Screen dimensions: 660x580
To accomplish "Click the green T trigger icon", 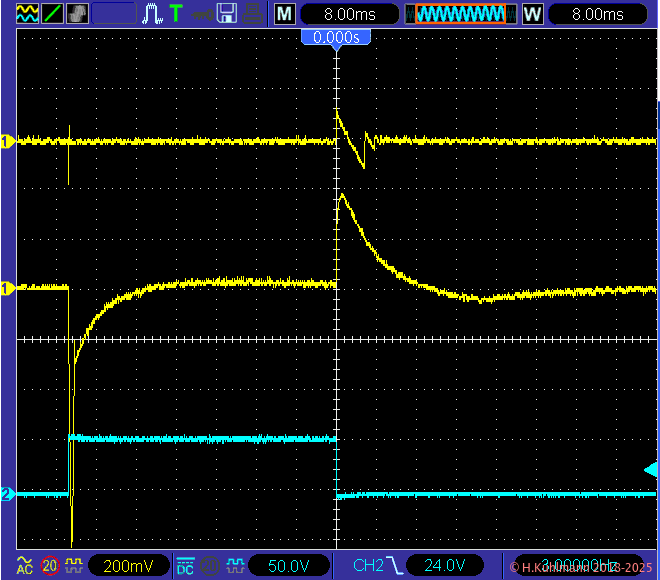I will (x=176, y=14).
